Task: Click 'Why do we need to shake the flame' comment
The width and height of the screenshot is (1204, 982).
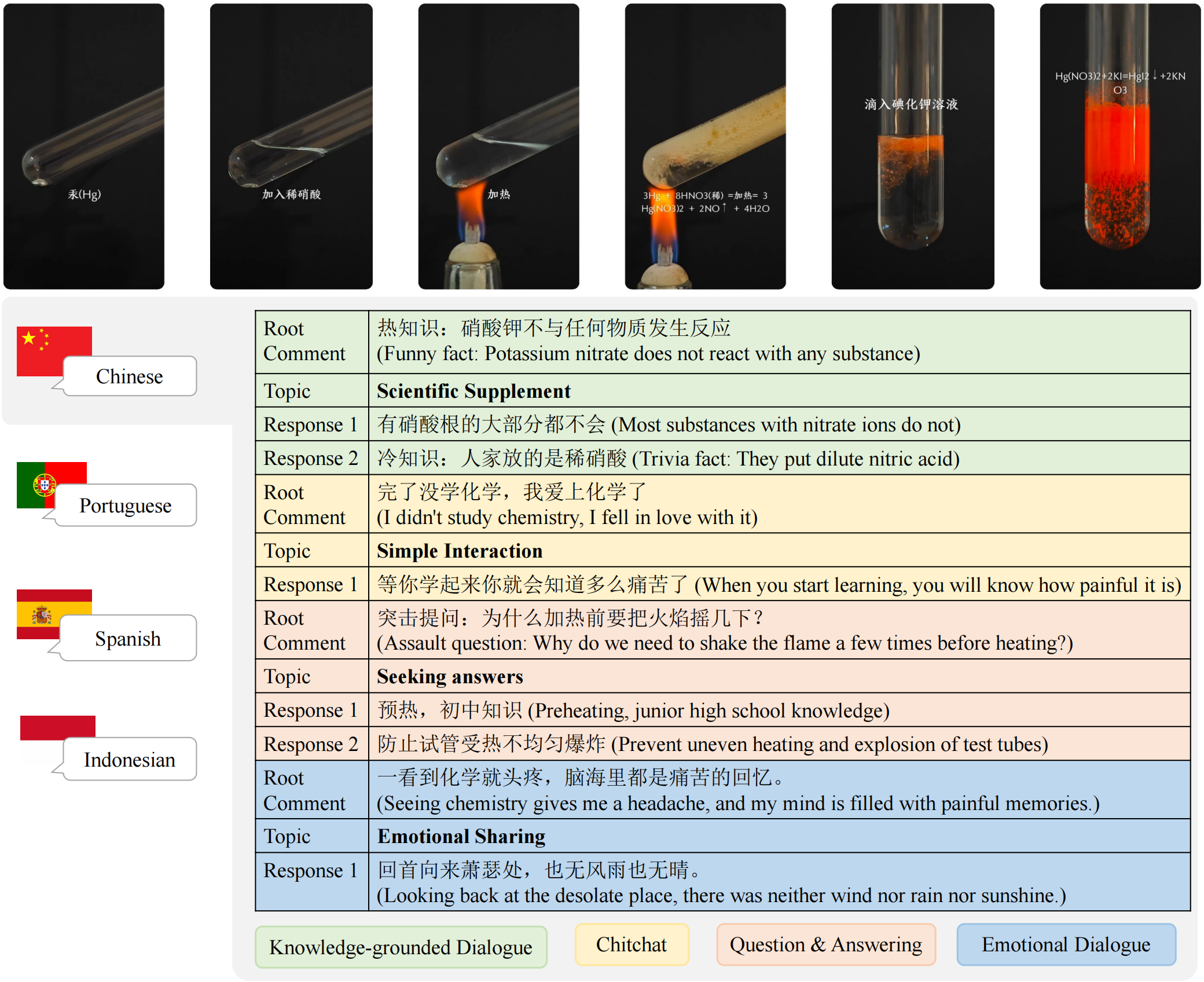Action: 779,630
